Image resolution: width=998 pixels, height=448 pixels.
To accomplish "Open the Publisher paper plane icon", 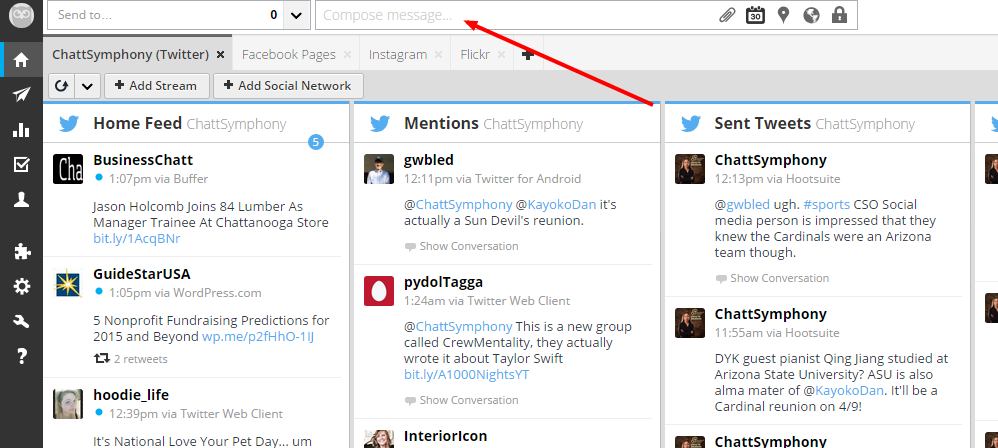I will tap(21, 95).
